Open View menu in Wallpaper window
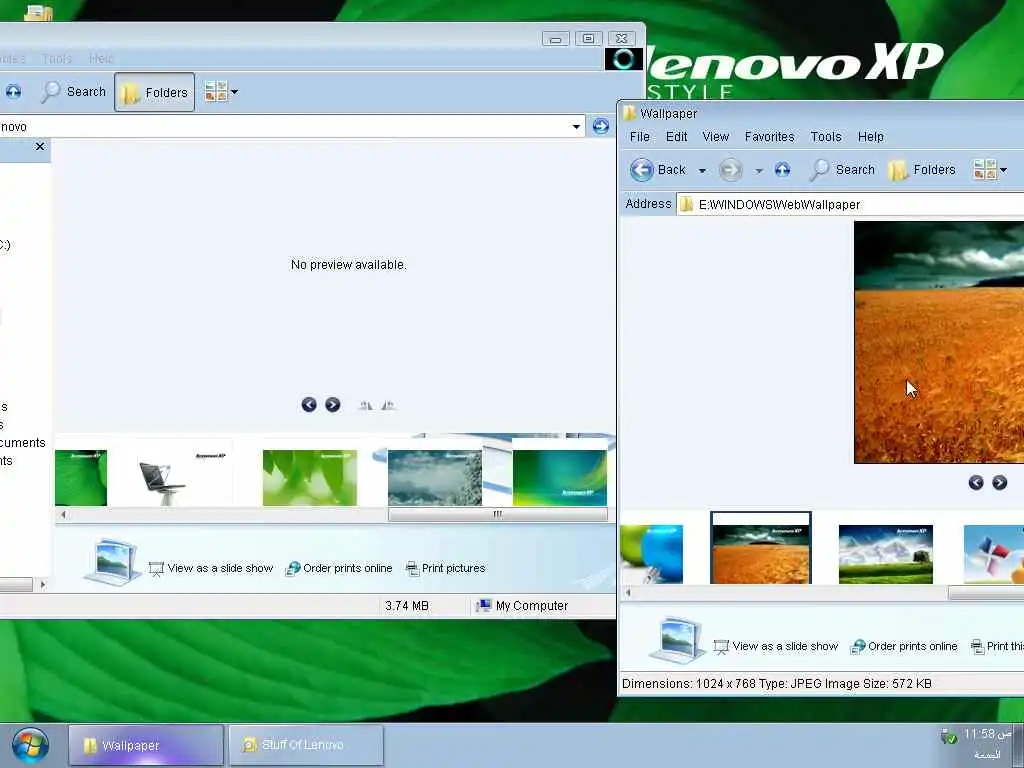Viewport: 1024px width, 768px height. (716, 136)
